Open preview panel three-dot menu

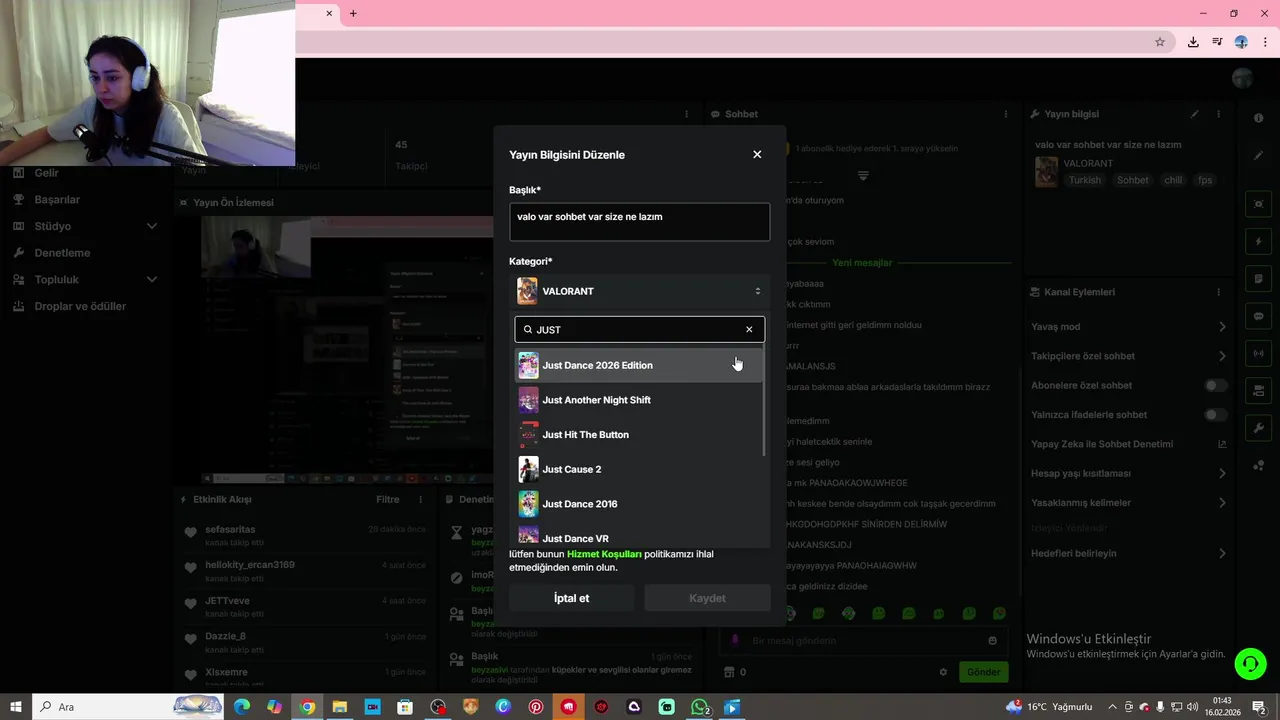pos(686,114)
